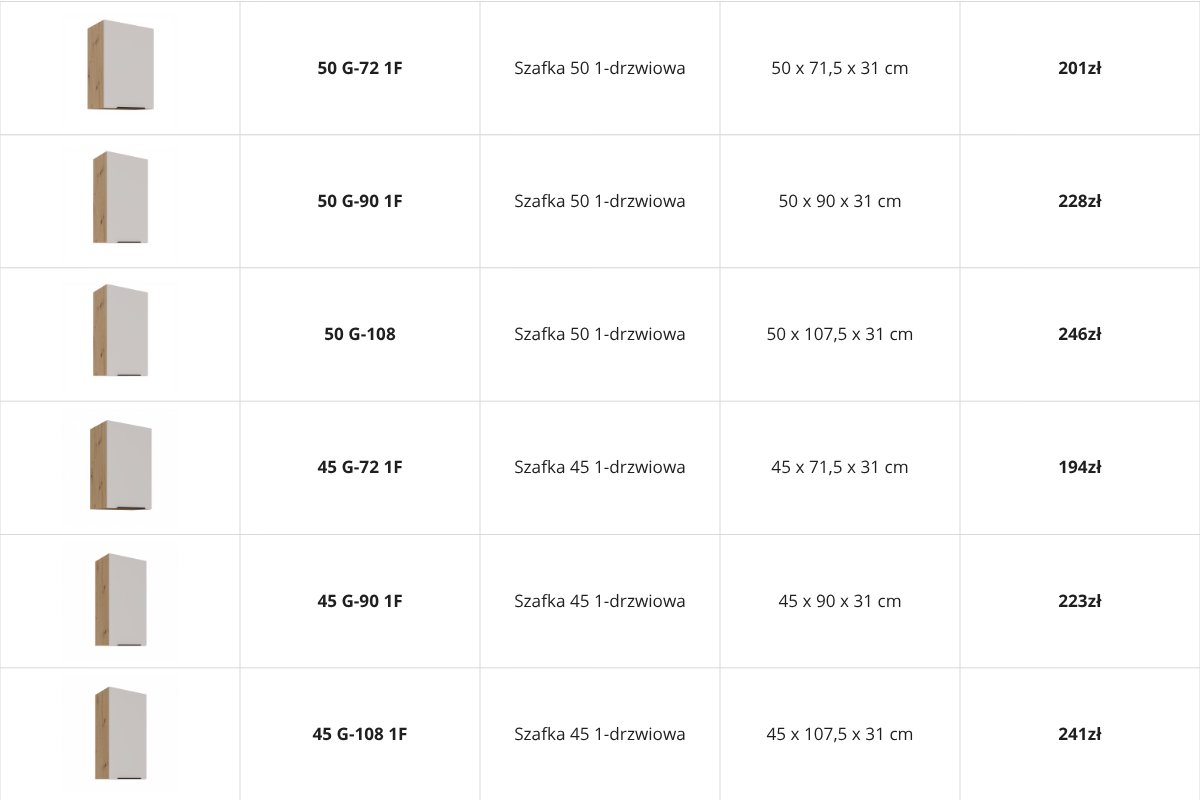This screenshot has width=1200, height=800.
Task: Open the 45 G-72 1F cabinet image
Action: [120, 465]
